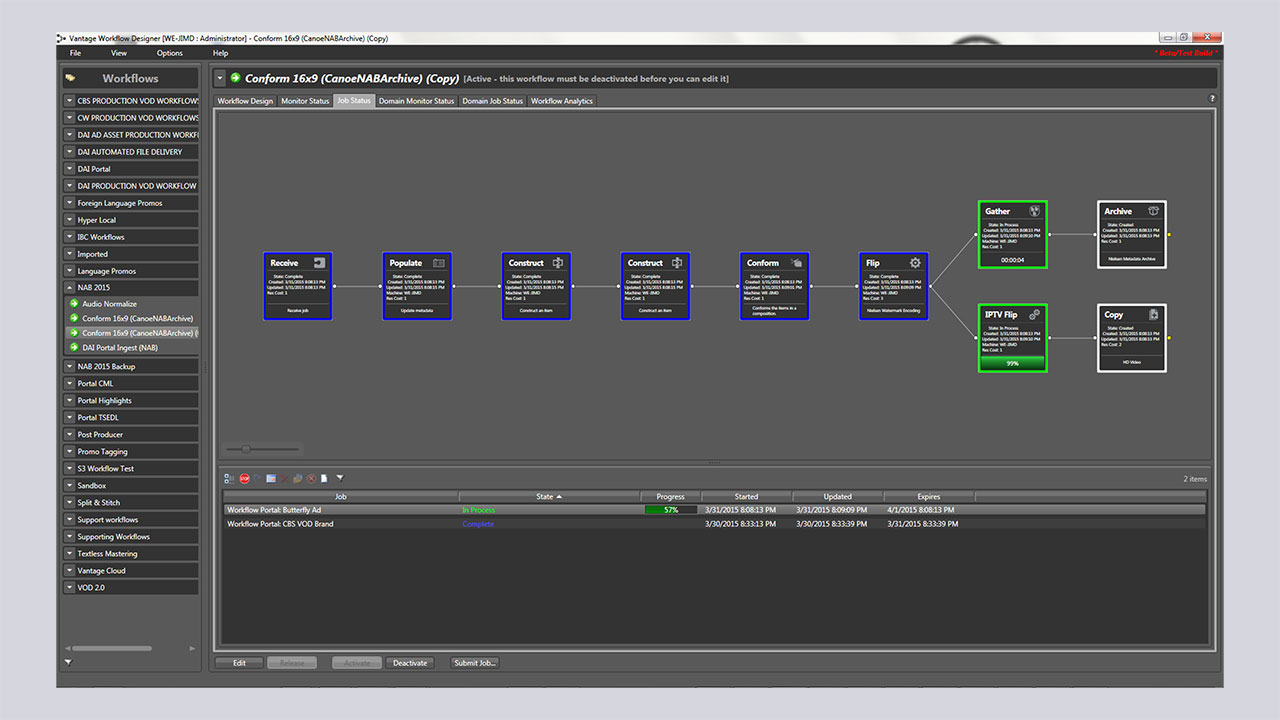Click the Deactivate button
1280x720 pixels.
[x=410, y=663]
